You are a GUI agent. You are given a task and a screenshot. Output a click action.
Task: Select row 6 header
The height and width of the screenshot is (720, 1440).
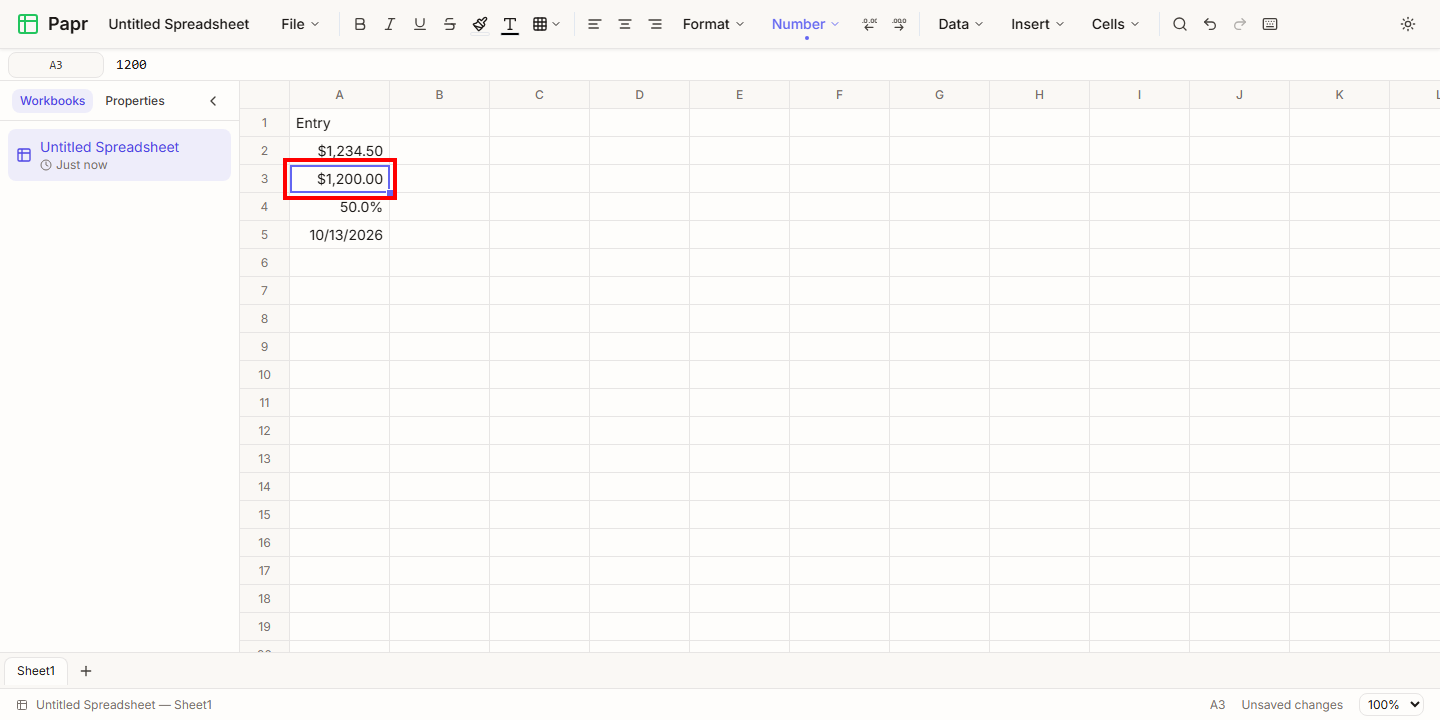[x=265, y=263]
